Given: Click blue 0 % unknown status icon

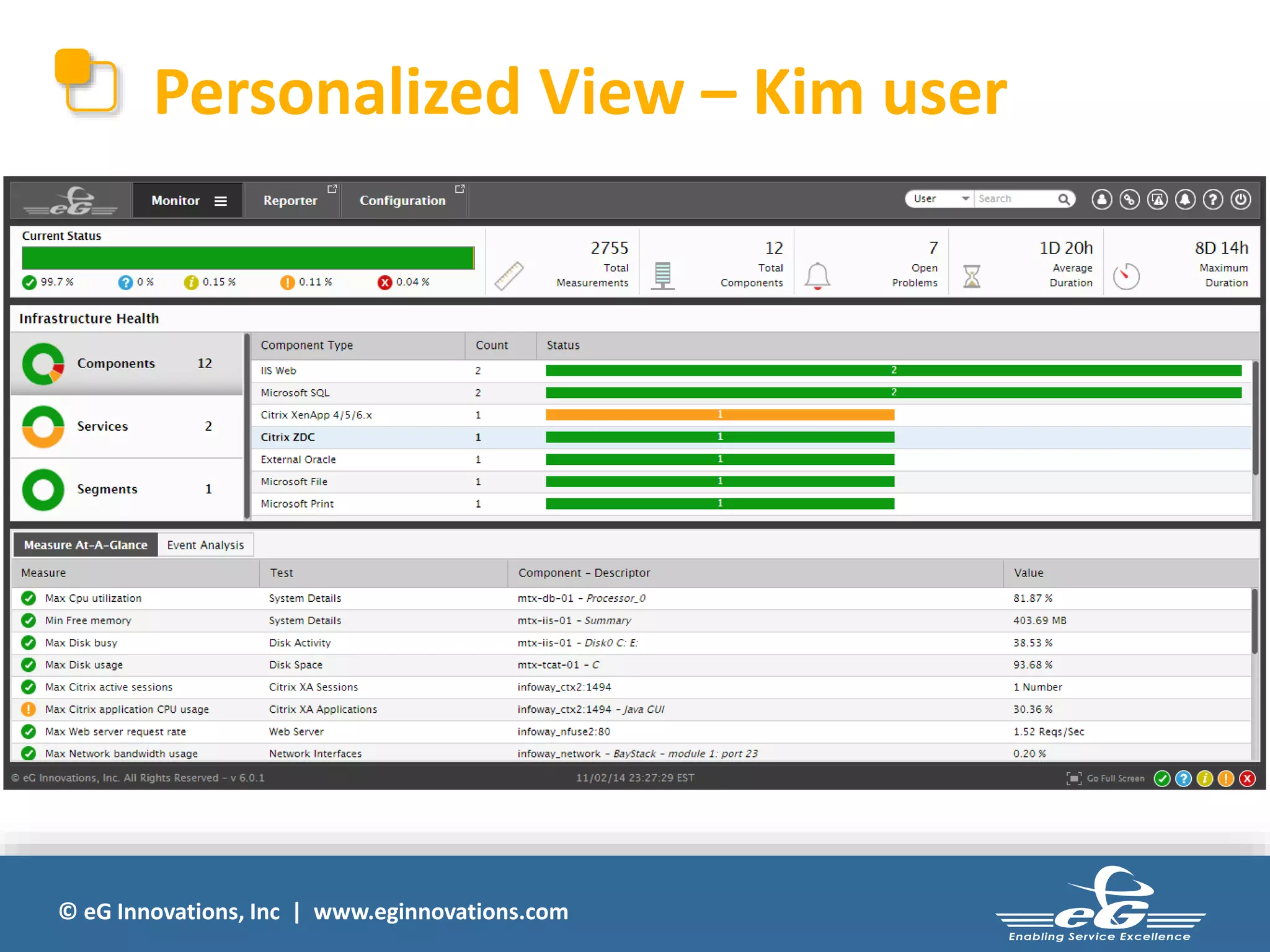Looking at the screenshot, I should pyautogui.click(x=125, y=283).
